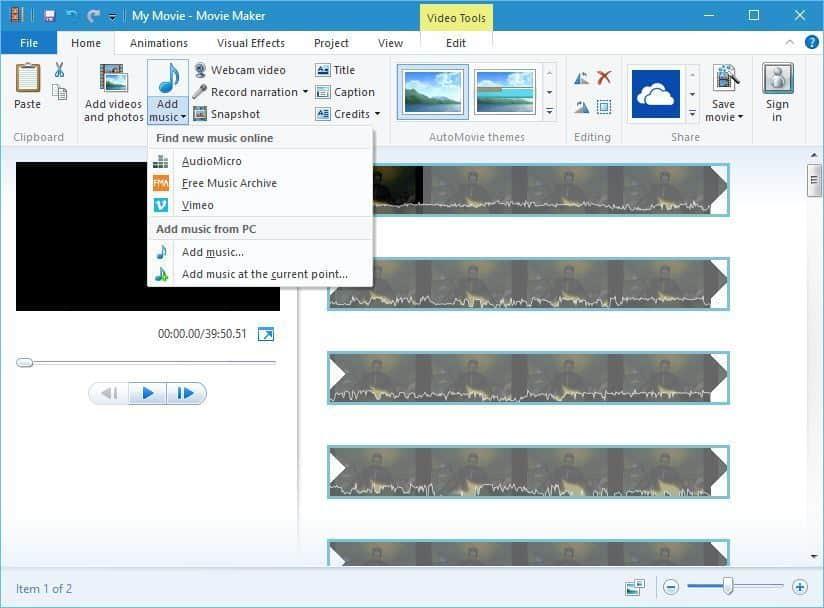Rotate the clip left

[x=582, y=78]
